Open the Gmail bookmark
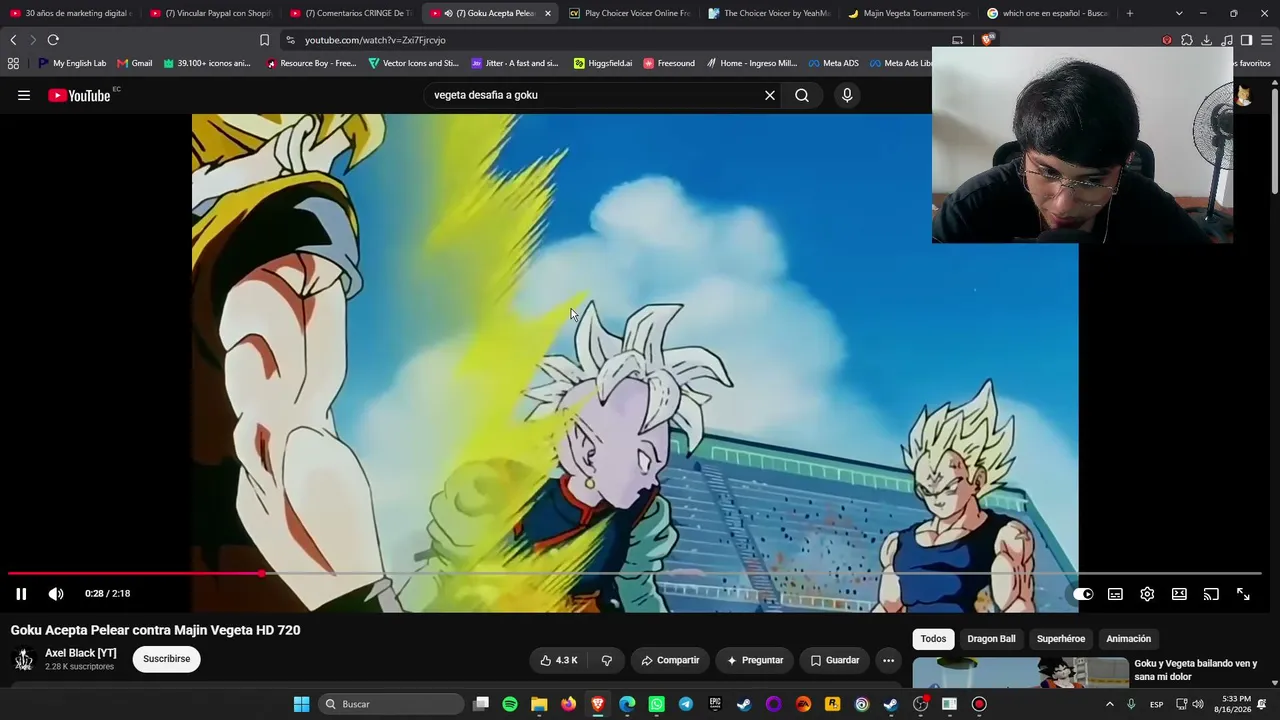The image size is (1280, 720). (134, 63)
